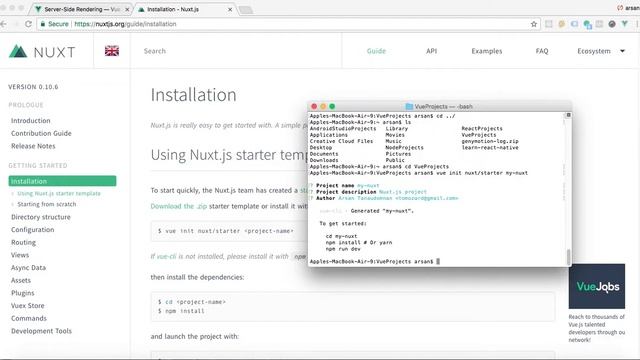Close the Installation - Nuxt.js tab

(230, 9)
